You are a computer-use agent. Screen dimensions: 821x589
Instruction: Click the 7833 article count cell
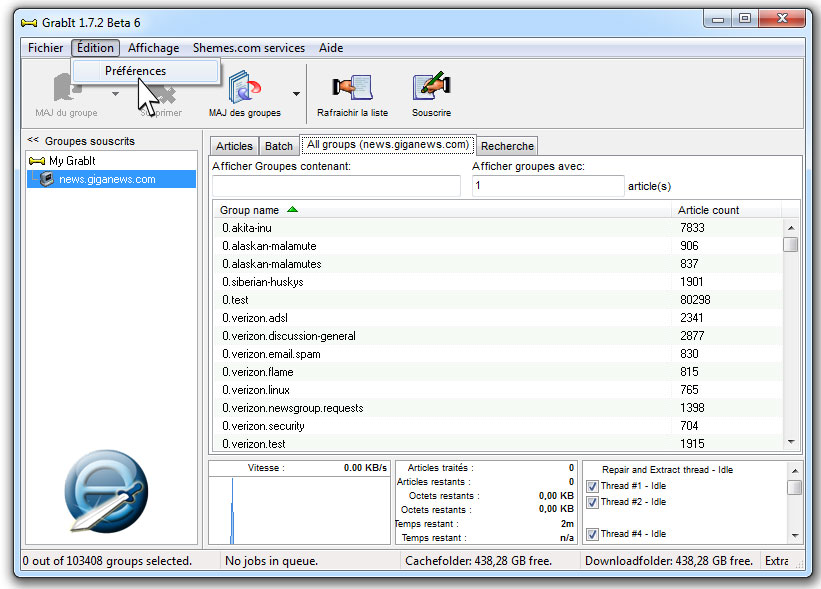[692, 228]
